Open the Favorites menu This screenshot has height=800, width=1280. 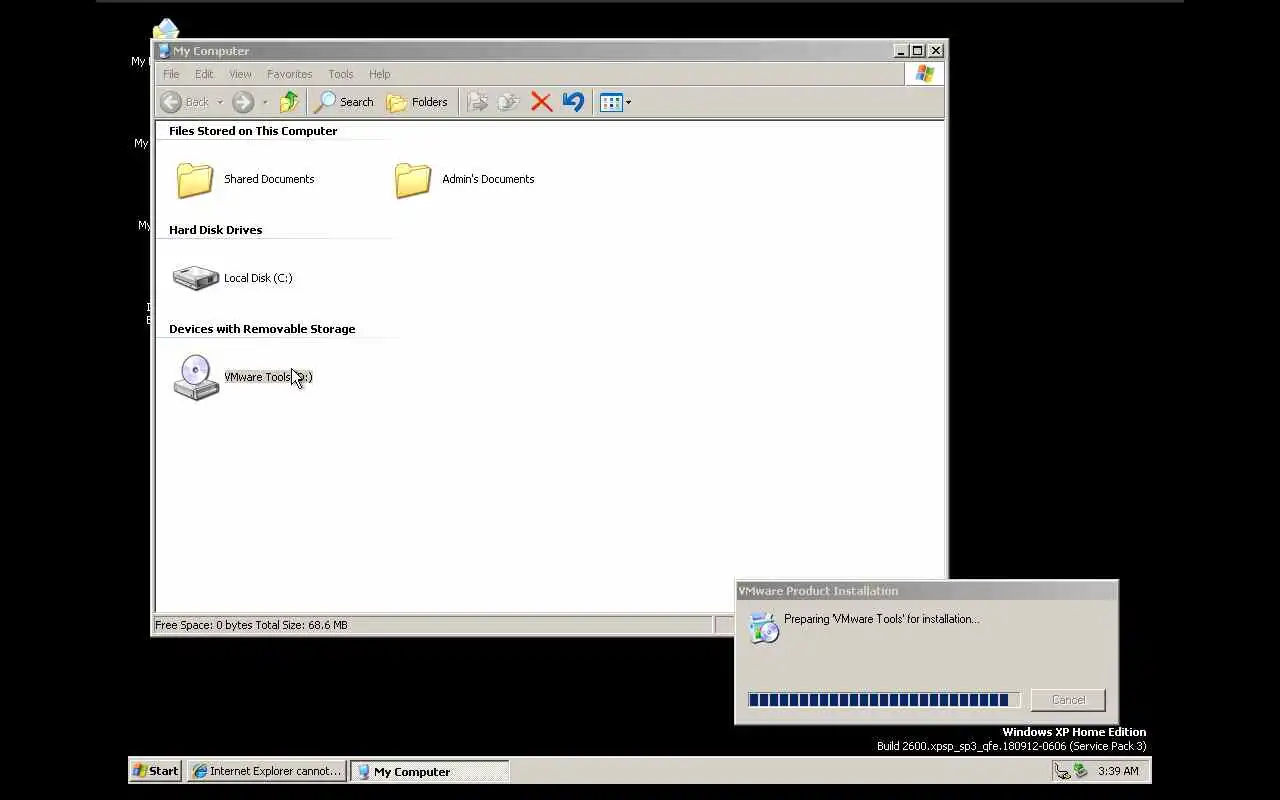click(289, 74)
